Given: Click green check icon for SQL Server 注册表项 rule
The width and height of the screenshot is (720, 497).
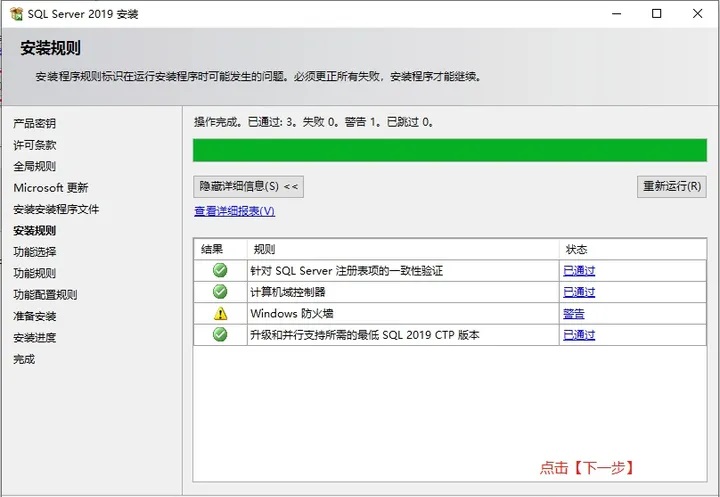Looking at the screenshot, I should pyautogui.click(x=220, y=270).
